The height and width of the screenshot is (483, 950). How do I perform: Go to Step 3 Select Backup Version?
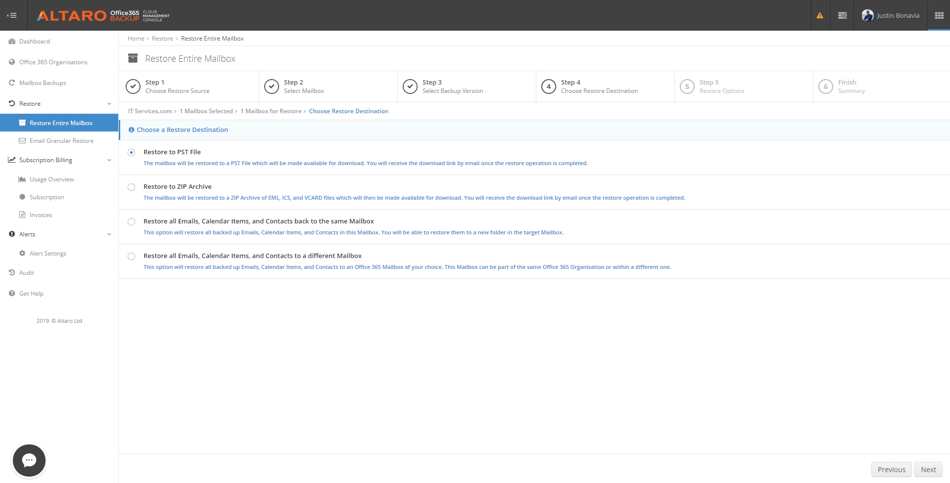point(451,86)
